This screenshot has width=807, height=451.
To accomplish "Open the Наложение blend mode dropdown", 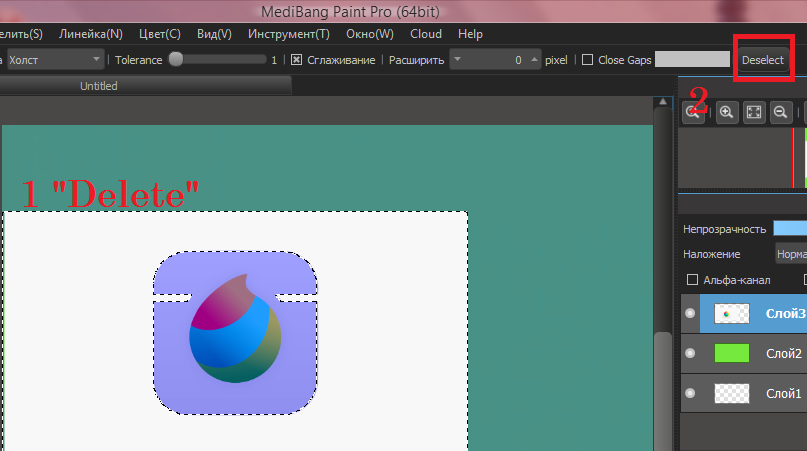I will pyautogui.click(x=792, y=254).
